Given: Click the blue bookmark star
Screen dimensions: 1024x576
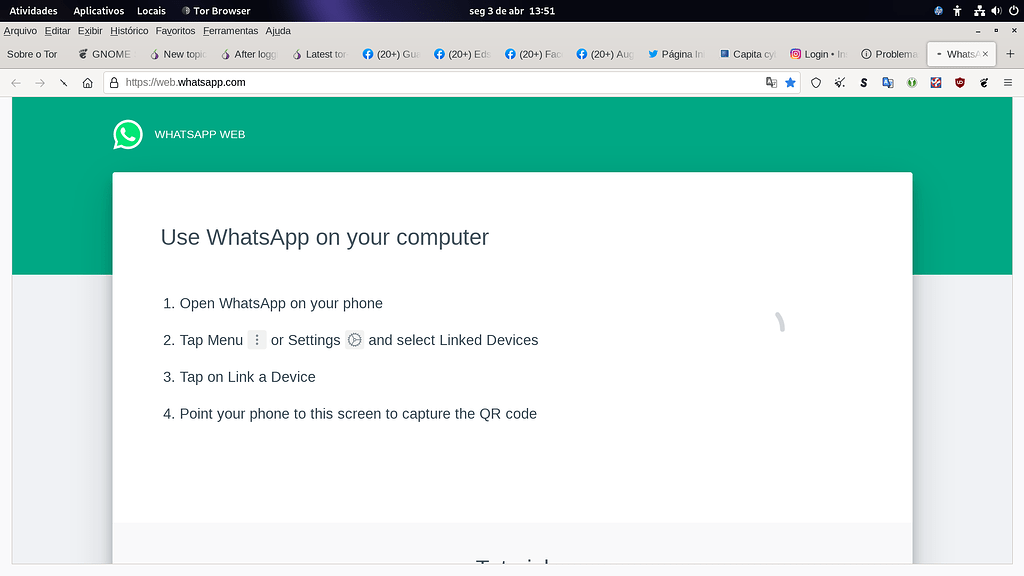Looking at the screenshot, I should pos(790,82).
